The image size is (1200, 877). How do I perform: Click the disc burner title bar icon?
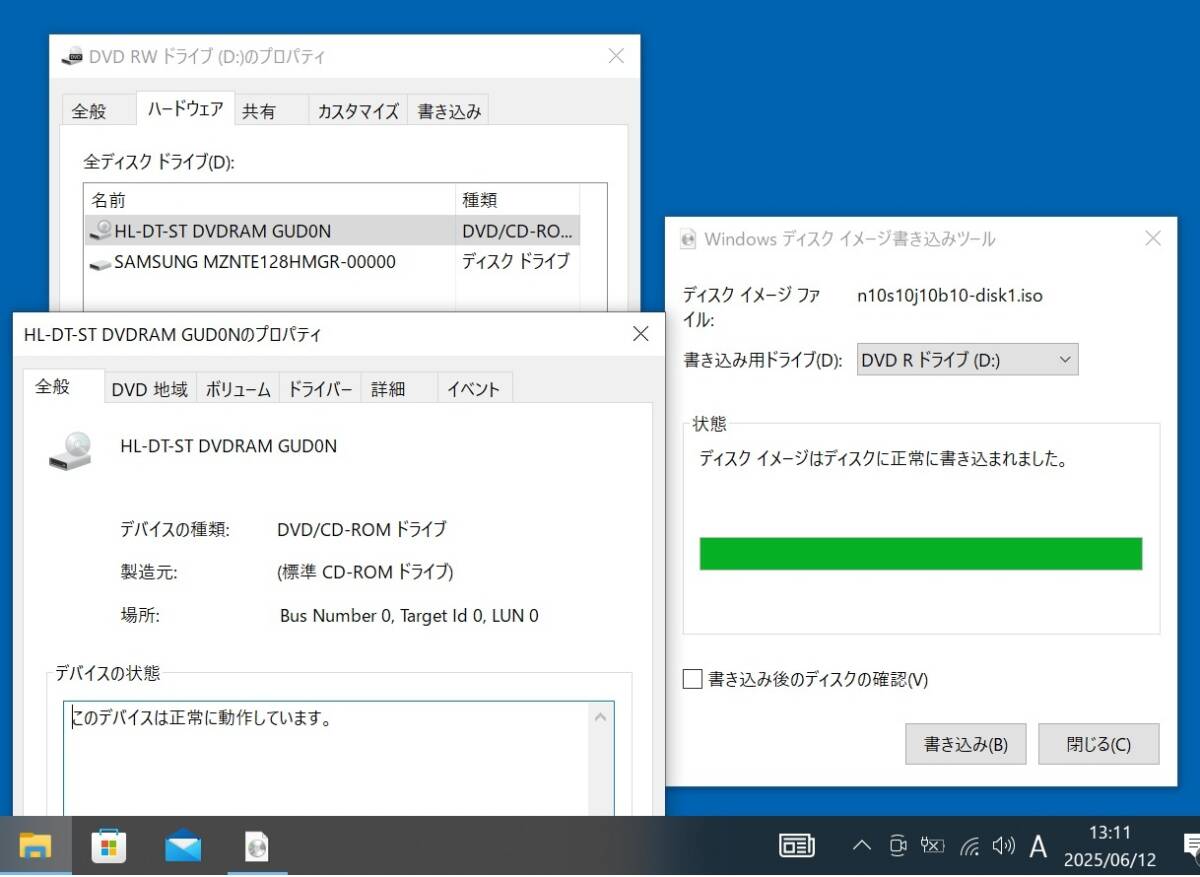688,239
